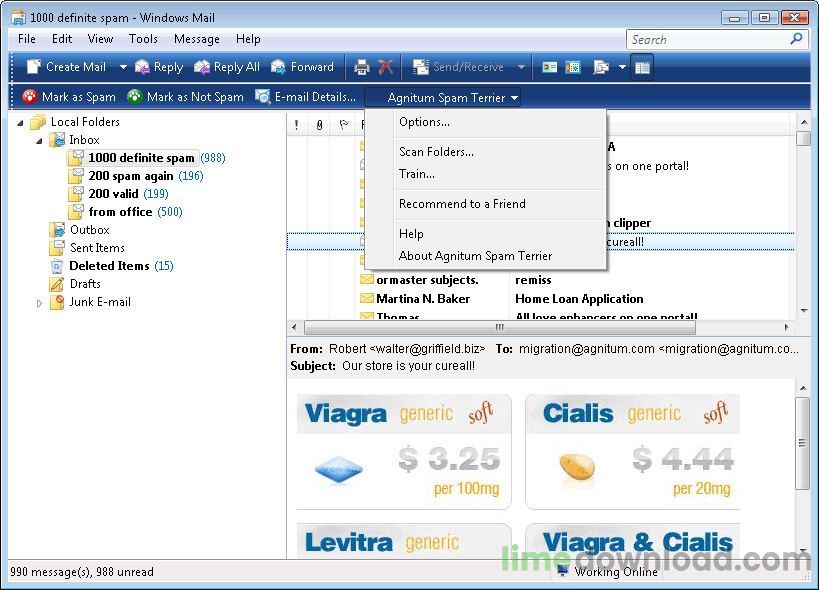
Task: Expand the Junk E-mail folder
Action: 39,303
